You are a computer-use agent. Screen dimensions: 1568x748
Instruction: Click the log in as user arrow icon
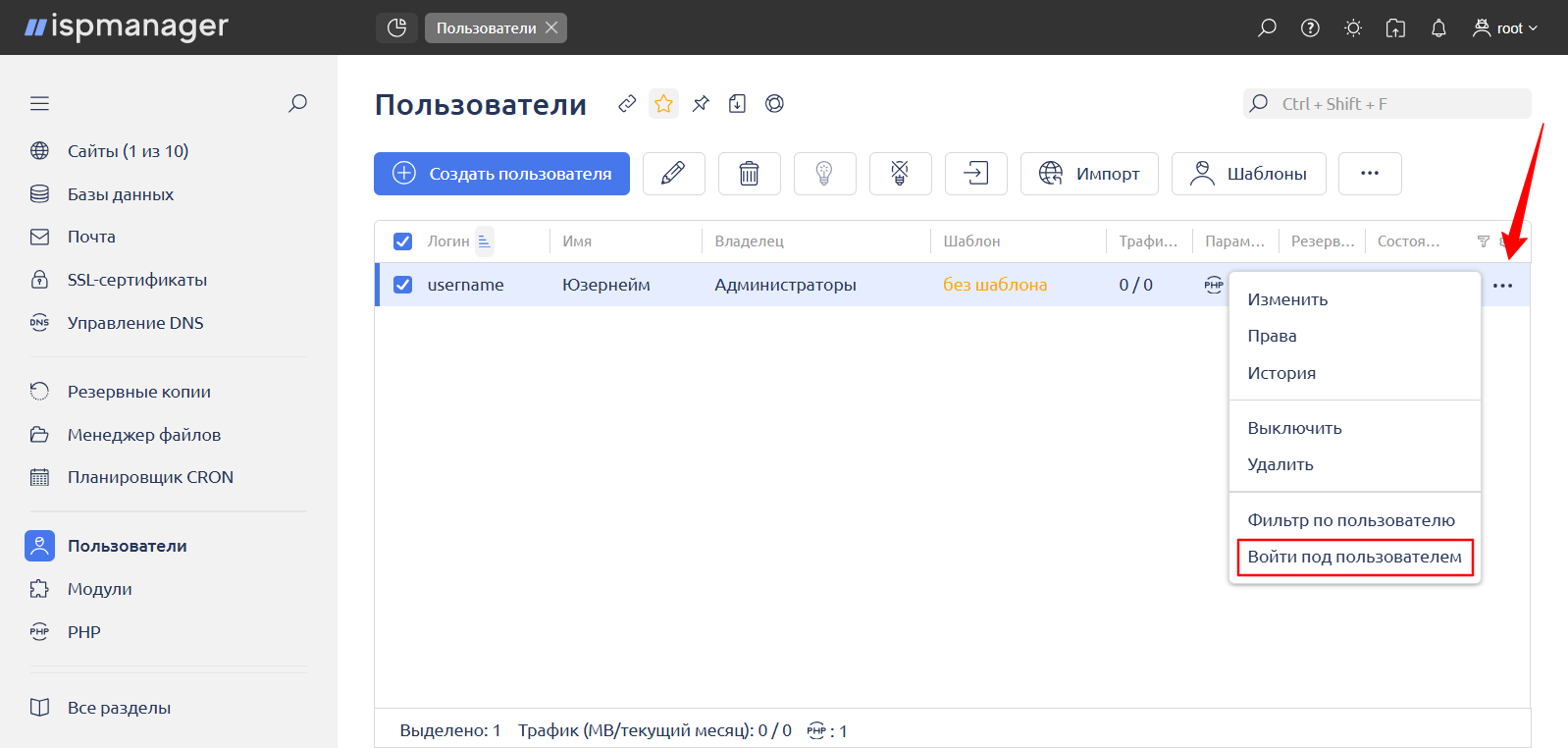point(975,174)
